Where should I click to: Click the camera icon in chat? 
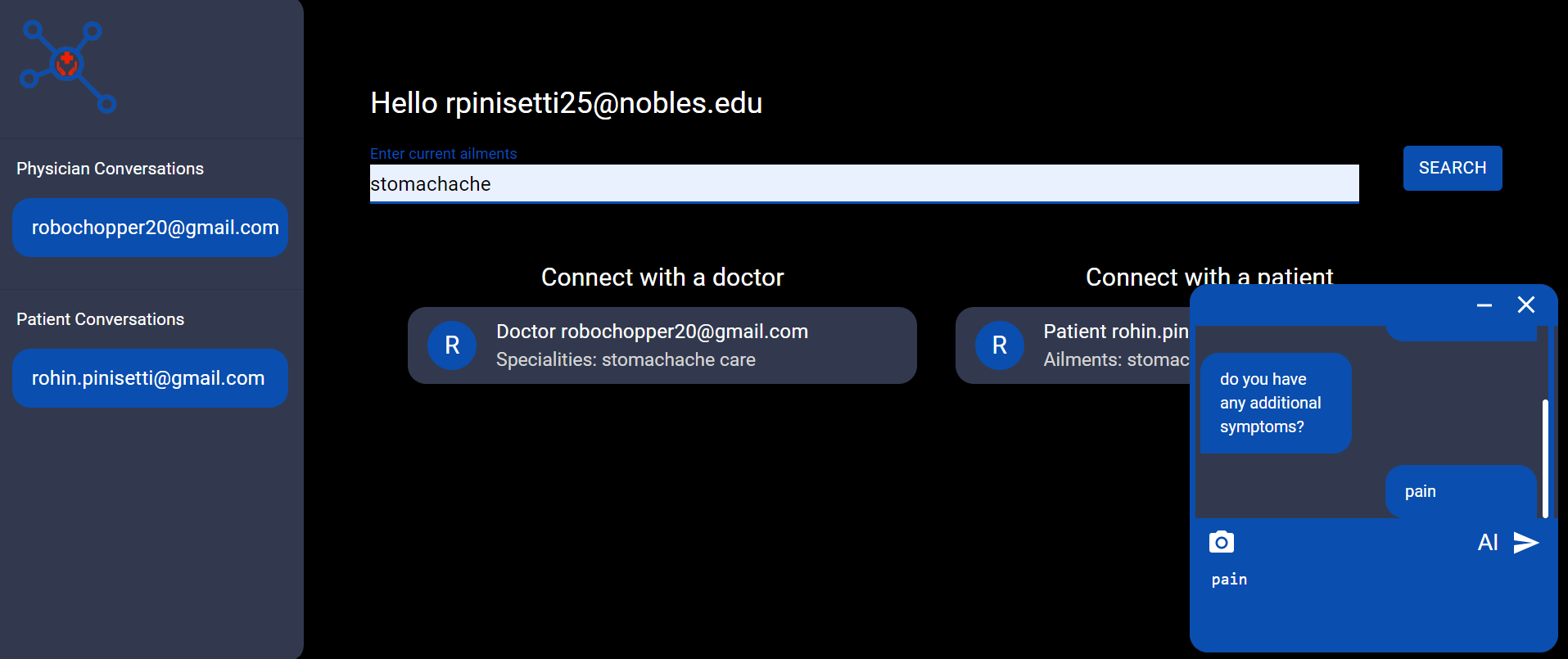(x=1221, y=542)
